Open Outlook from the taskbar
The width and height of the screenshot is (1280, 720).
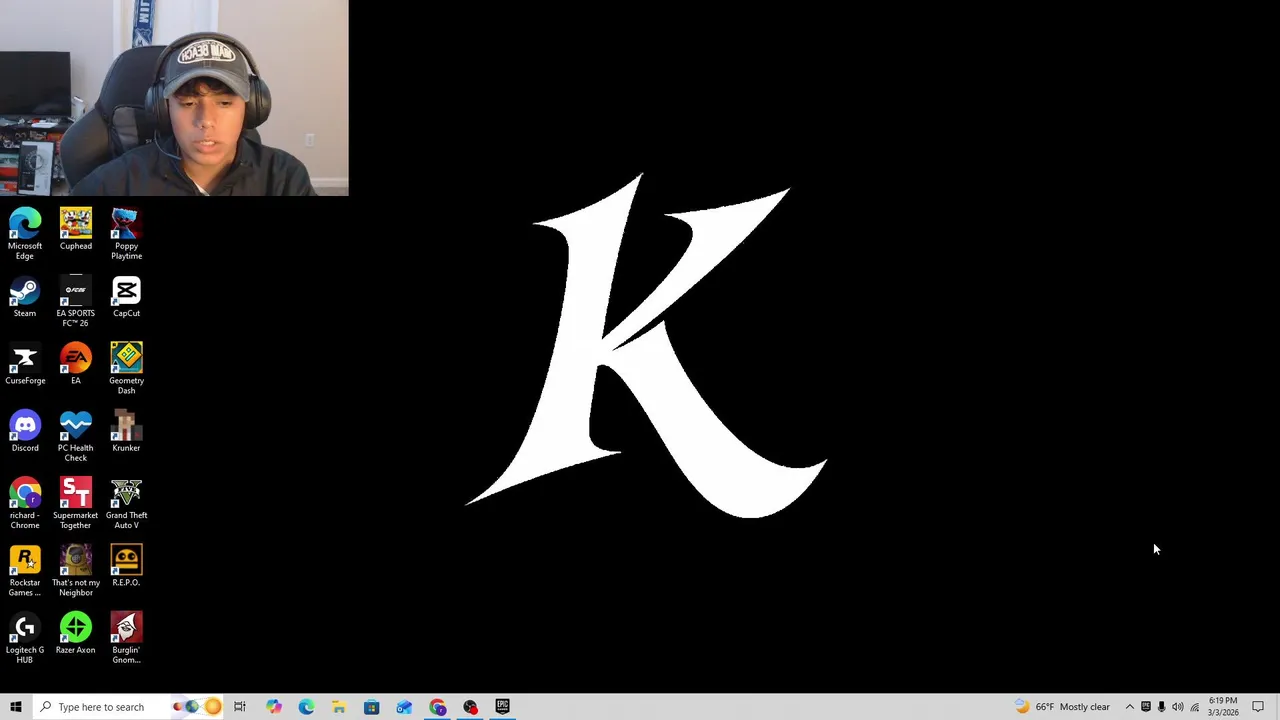(x=404, y=707)
